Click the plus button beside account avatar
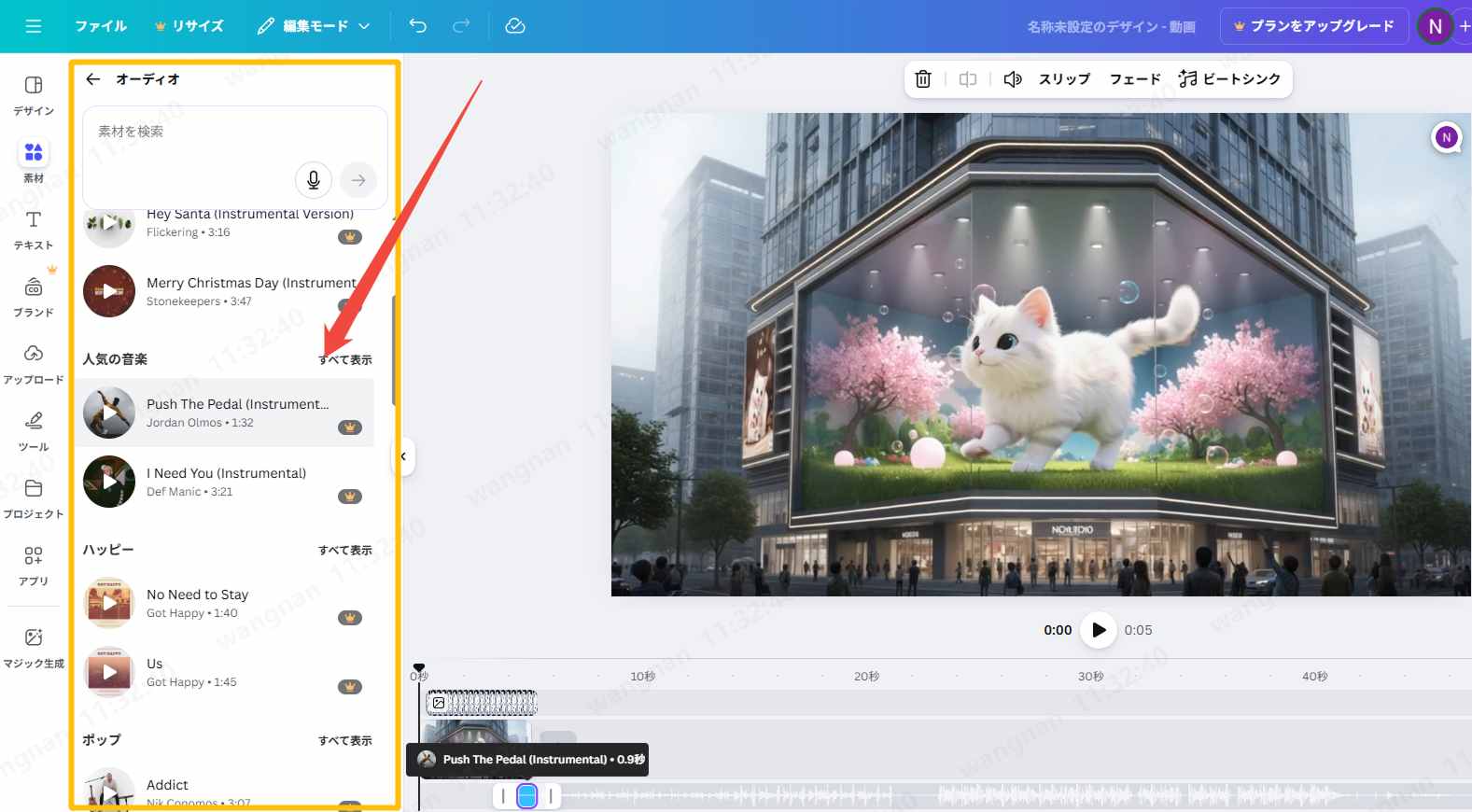This screenshot has height=812, width=1472. (1465, 26)
